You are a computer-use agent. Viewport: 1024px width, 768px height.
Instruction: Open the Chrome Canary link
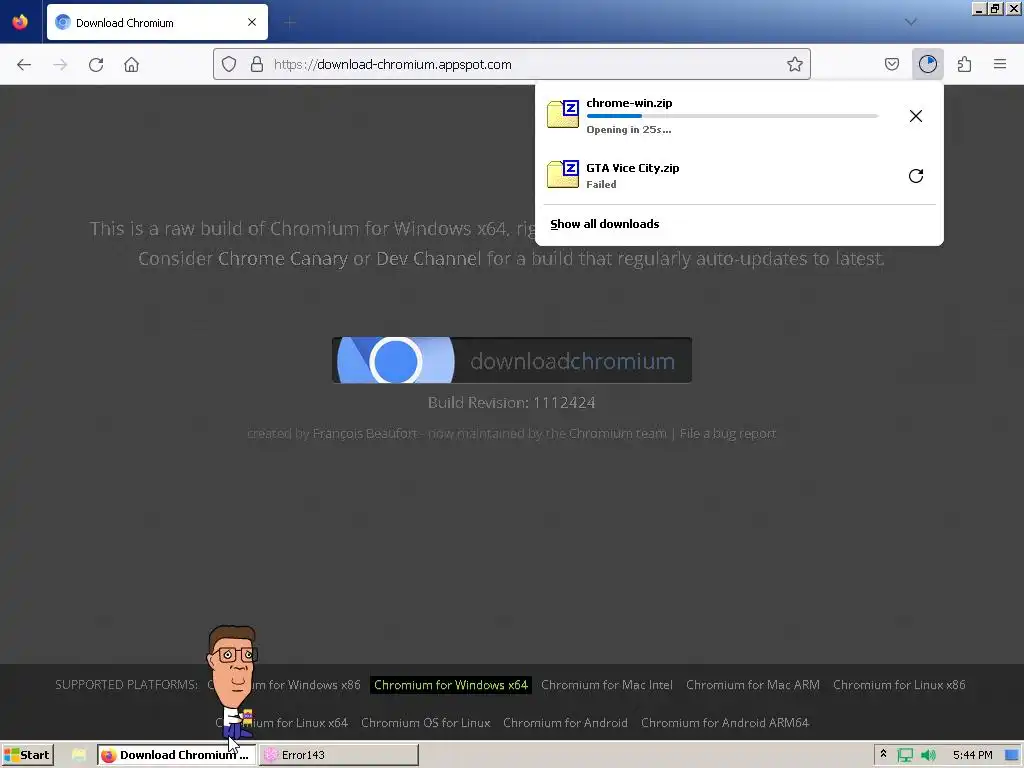tap(283, 259)
